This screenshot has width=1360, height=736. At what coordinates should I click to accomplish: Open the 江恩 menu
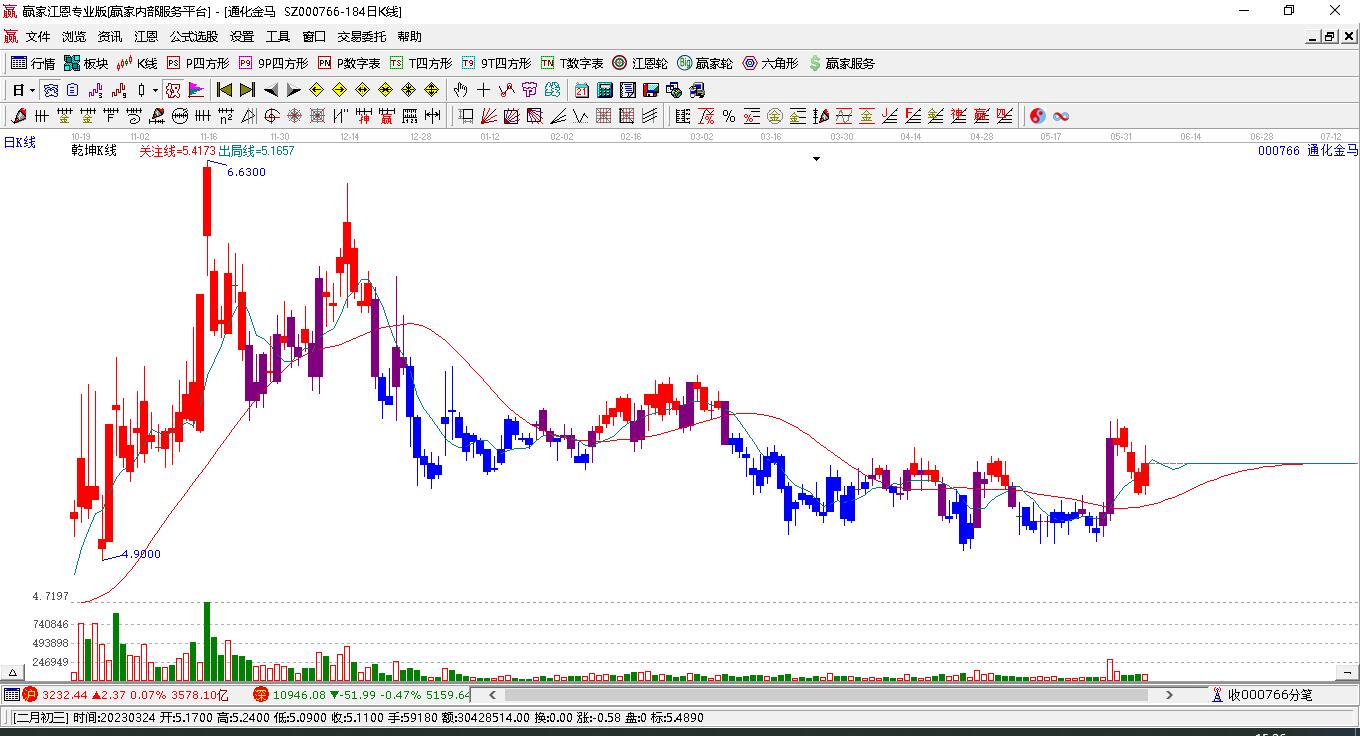tap(146, 37)
